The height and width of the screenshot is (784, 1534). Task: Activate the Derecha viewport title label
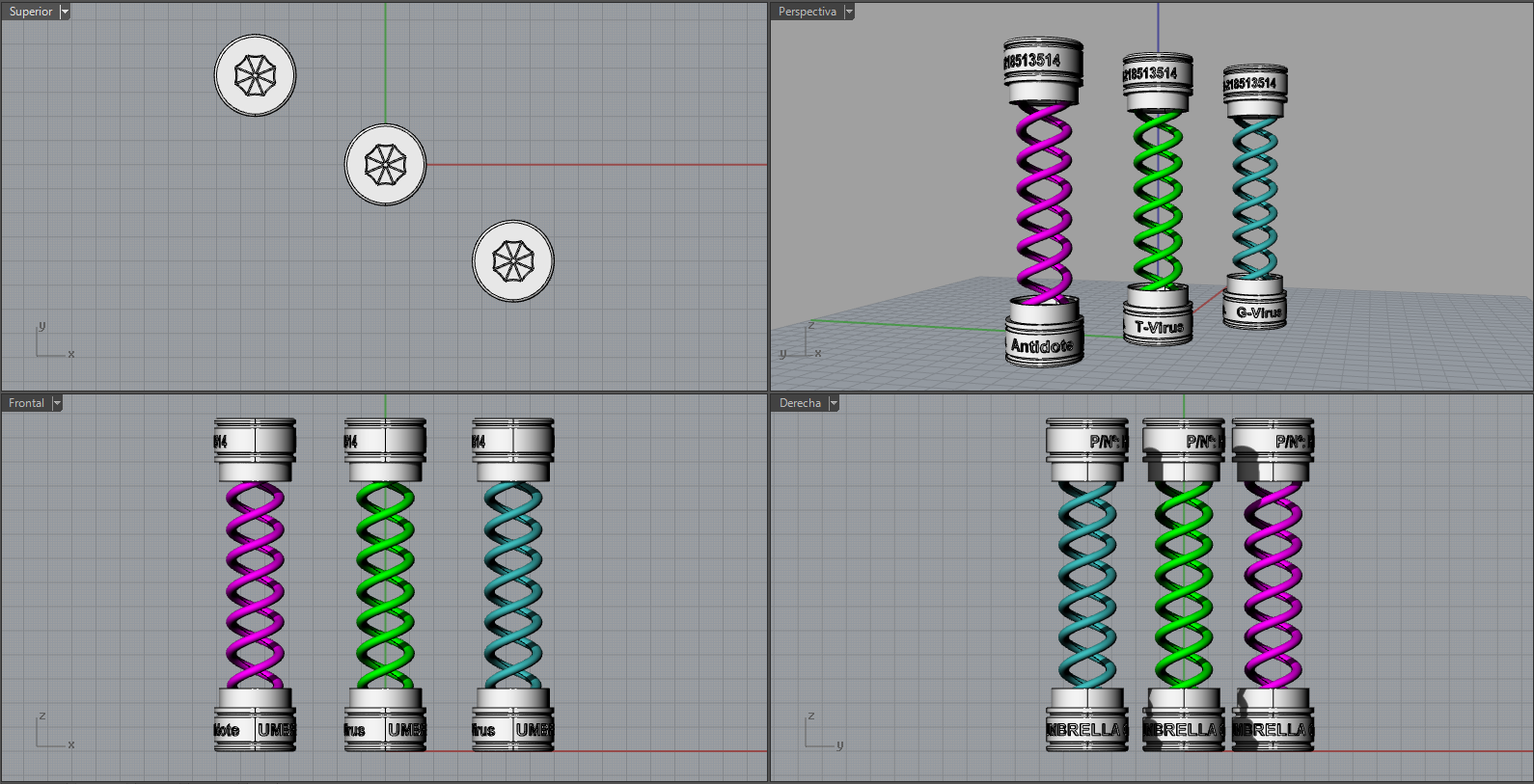click(801, 403)
